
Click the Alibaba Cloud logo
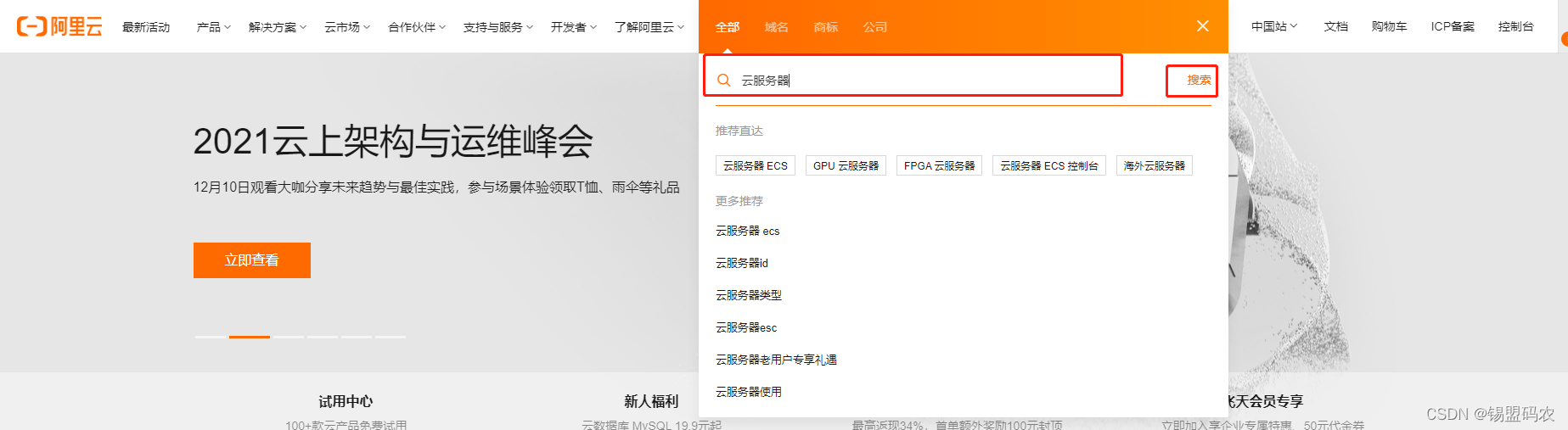(59, 26)
